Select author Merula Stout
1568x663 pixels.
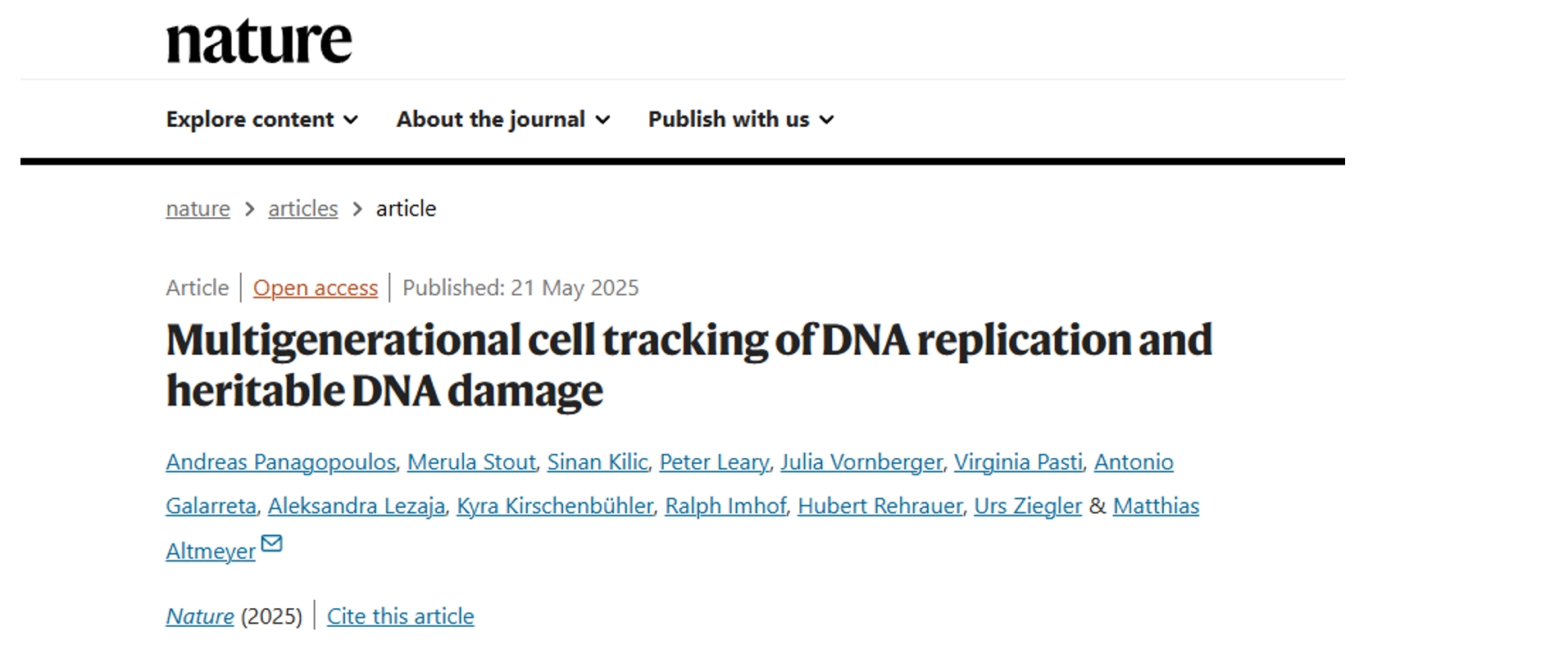pyautogui.click(x=471, y=462)
